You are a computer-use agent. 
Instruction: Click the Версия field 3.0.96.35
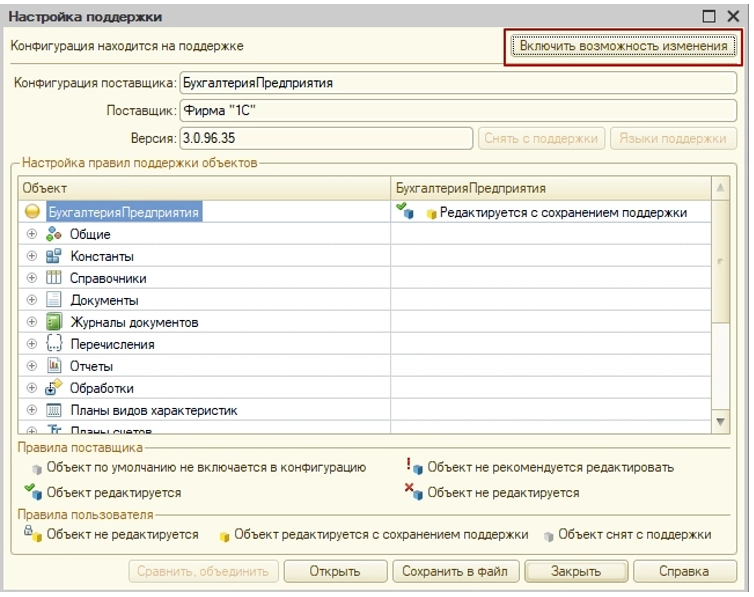coord(326,138)
